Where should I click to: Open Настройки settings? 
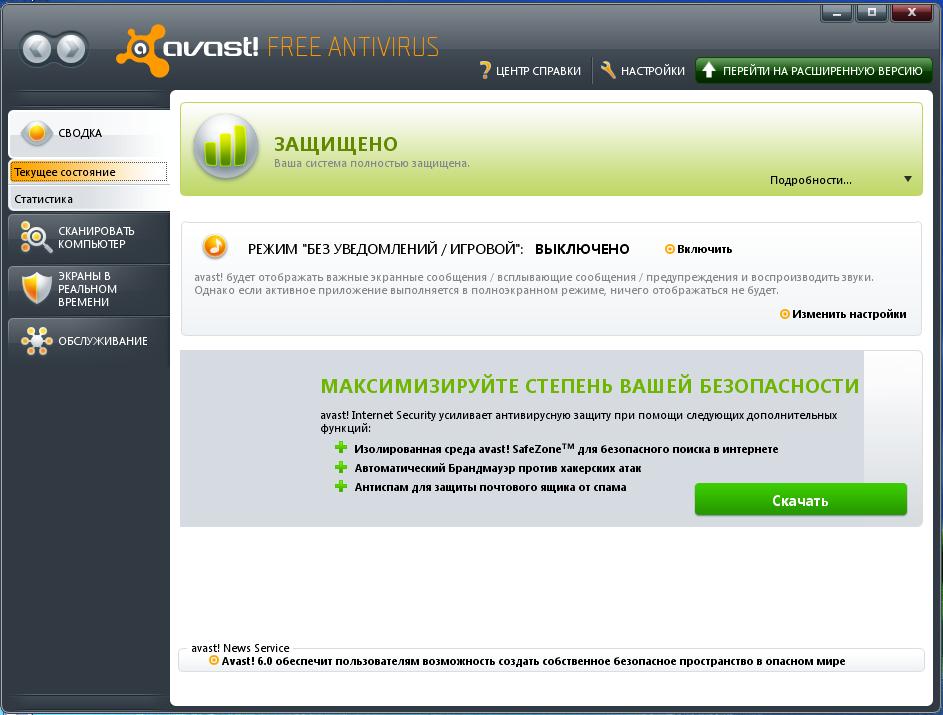pyautogui.click(x=642, y=71)
